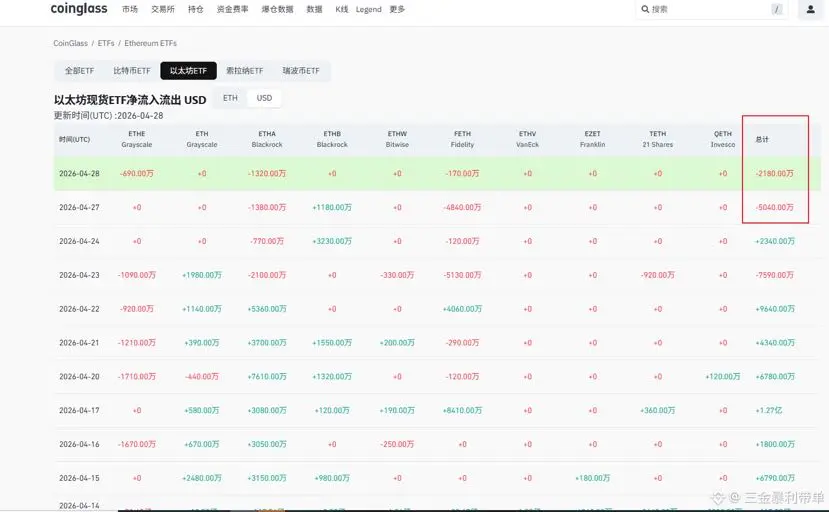Screen dimensions: 829x512
Task: Click the ETHV VanEck column header
Action: pyautogui.click(x=528, y=139)
